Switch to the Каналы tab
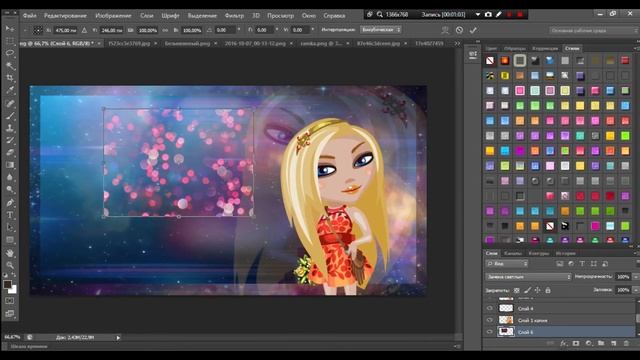640x360 pixels. pos(513,253)
